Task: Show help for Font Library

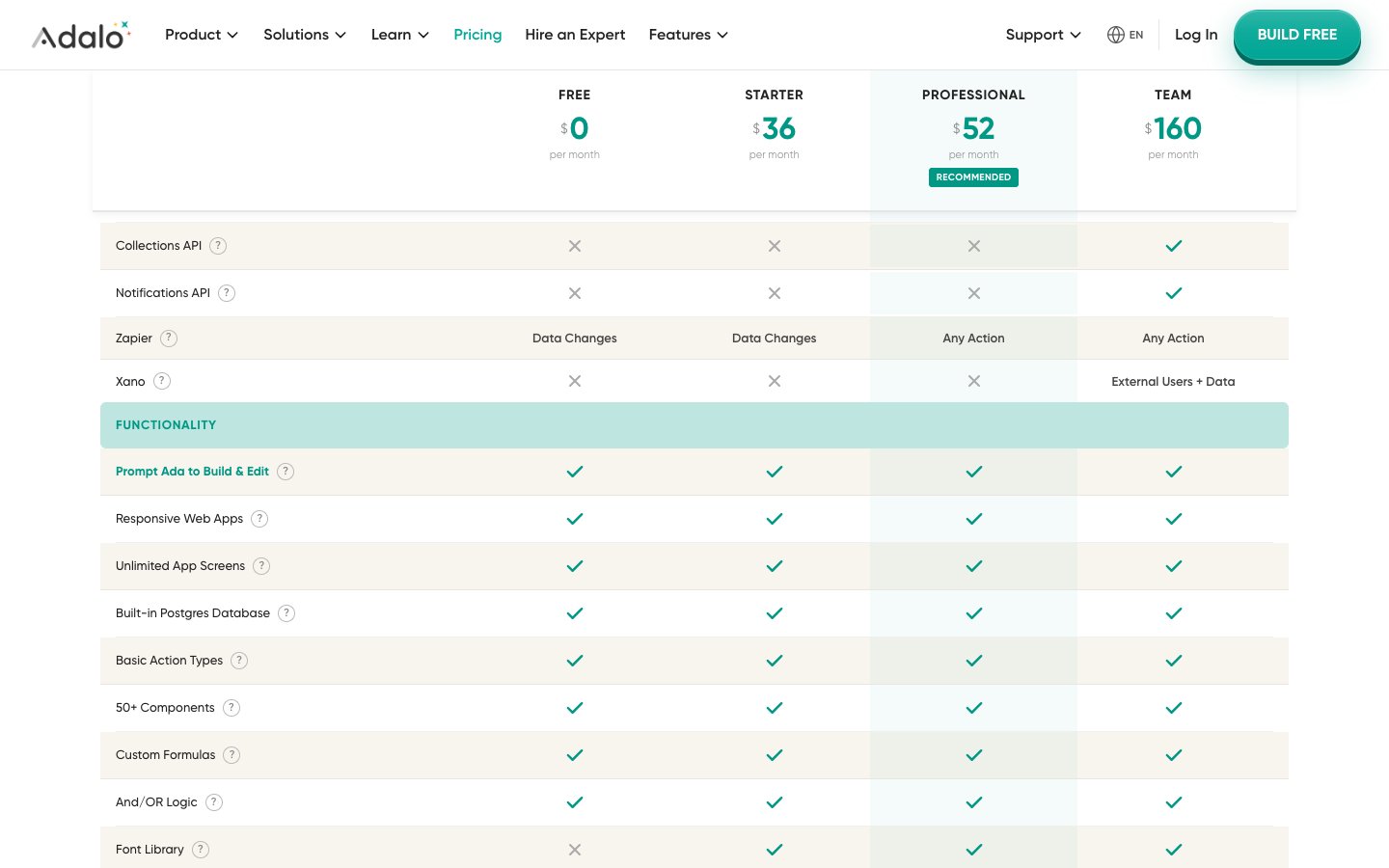Action: point(201,850)
